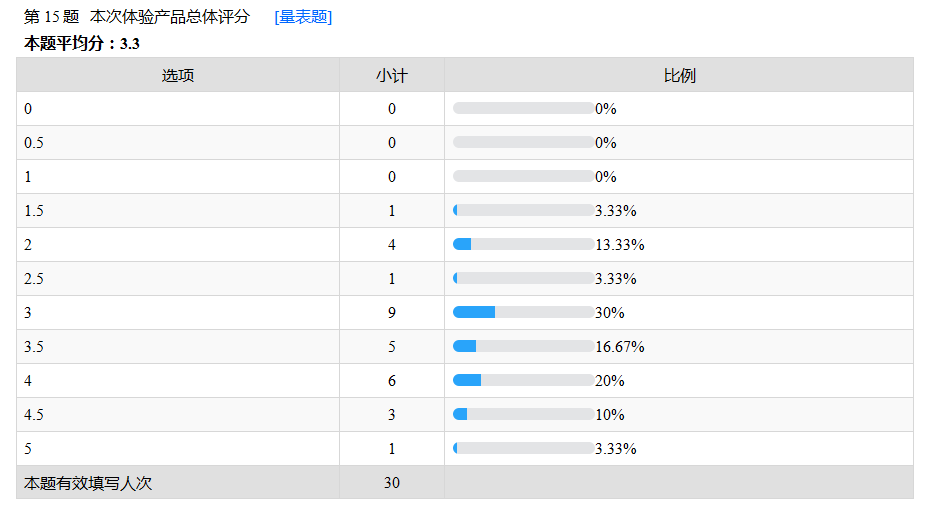This screenshot has height=510, width=928.
Task: Click the 10% progress bar
Action: tap(523, 414)
